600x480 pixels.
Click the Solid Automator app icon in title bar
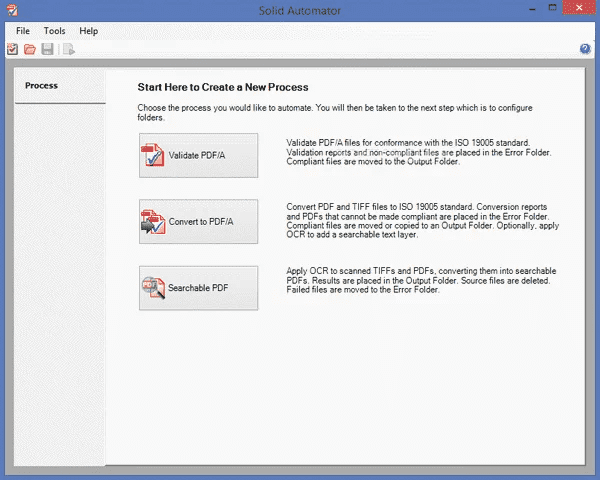coord(12,10)
